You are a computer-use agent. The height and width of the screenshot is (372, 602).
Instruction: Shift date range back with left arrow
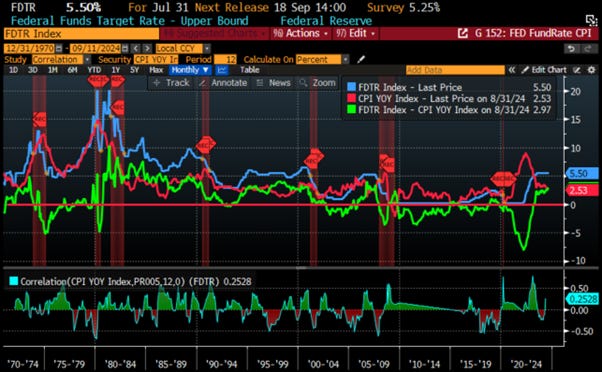tap(135, 49)
